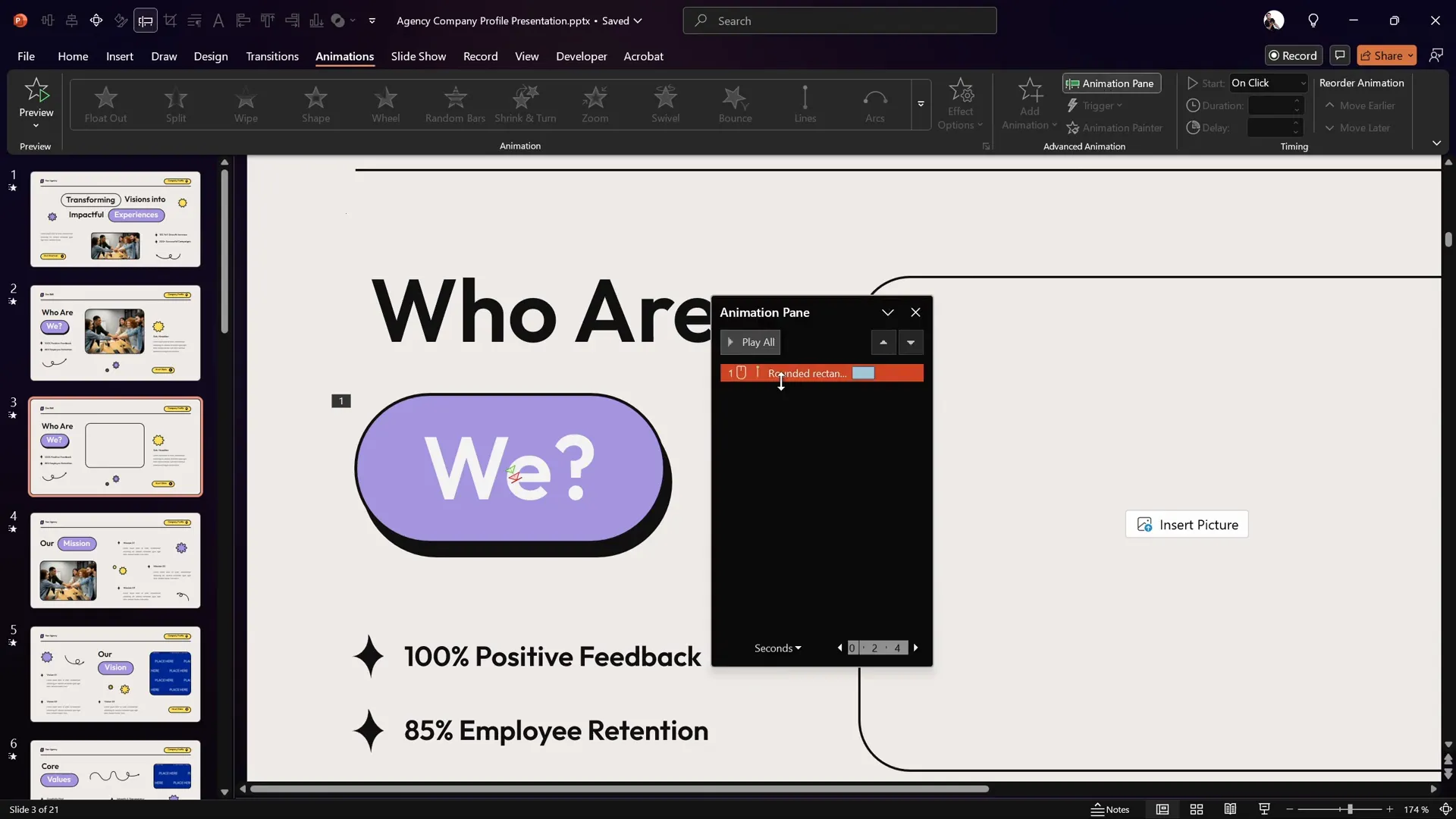This screenshot has height=819, width=1456.
Task: Toggle the Notes pane in status bar
Action: 1110,809
